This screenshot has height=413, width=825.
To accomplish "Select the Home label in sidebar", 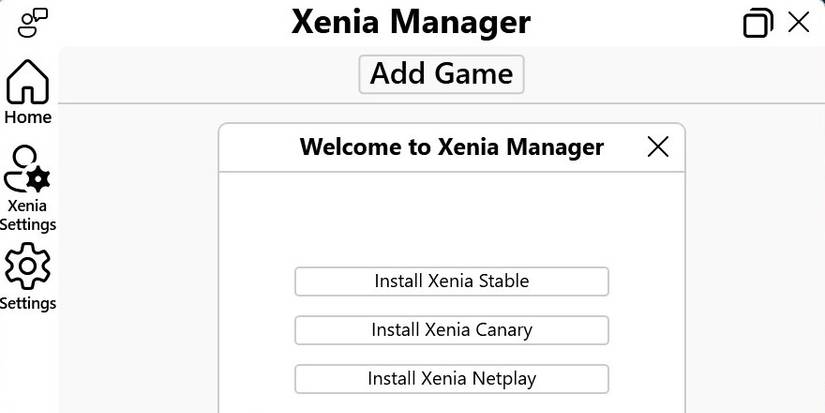I will click(x=28, y=117).
